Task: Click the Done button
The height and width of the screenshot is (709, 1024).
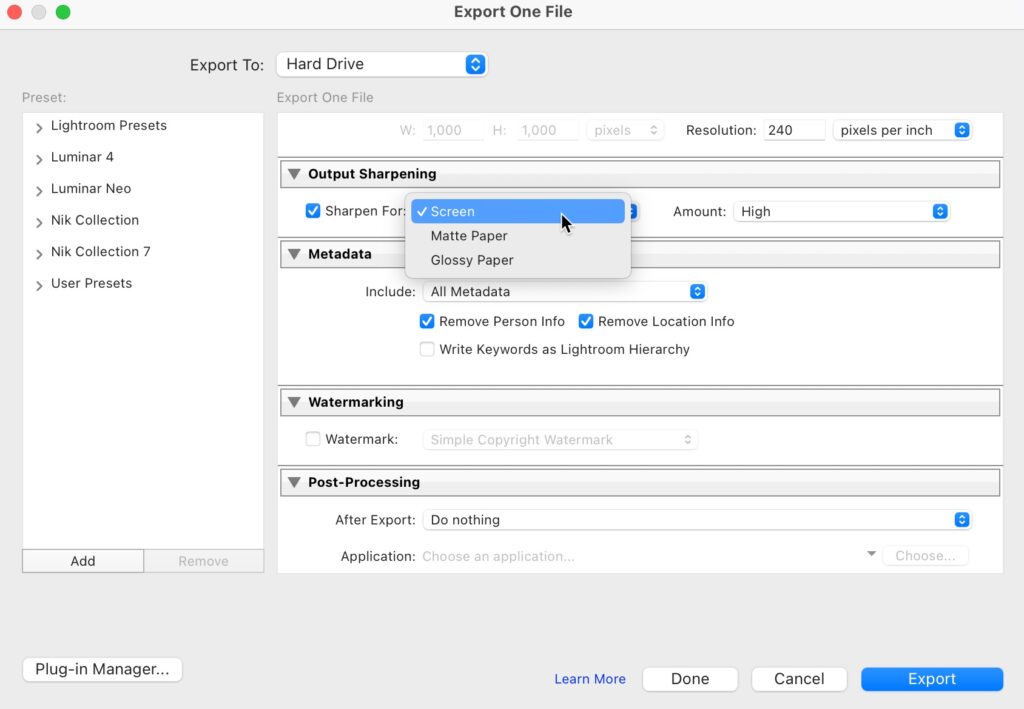Action: coord(690,679)
